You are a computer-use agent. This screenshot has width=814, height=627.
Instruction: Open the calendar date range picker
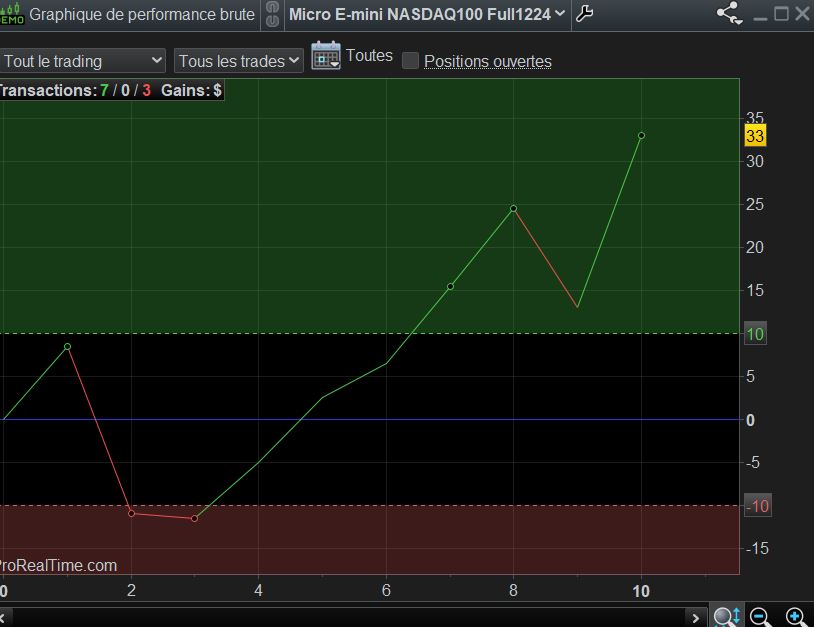326,56
